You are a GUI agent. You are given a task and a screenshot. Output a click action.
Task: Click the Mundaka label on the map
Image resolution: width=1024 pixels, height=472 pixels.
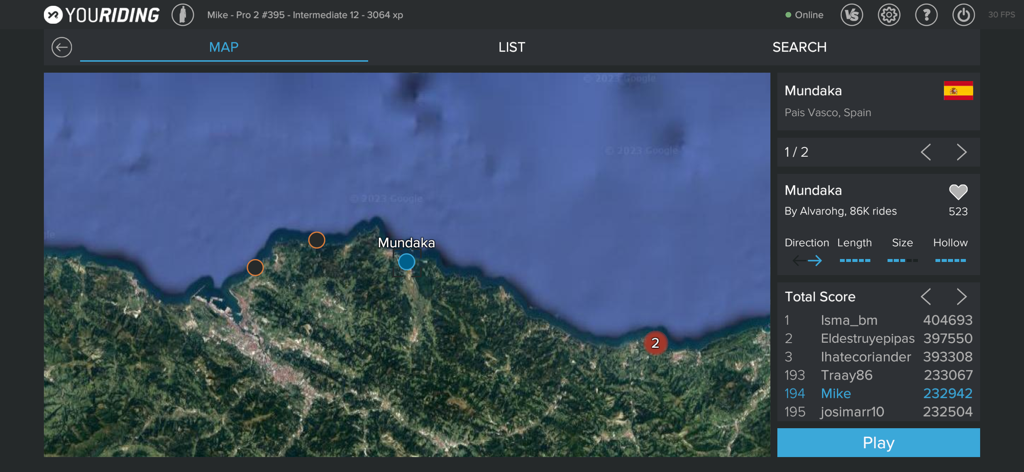tap(406, 243)
